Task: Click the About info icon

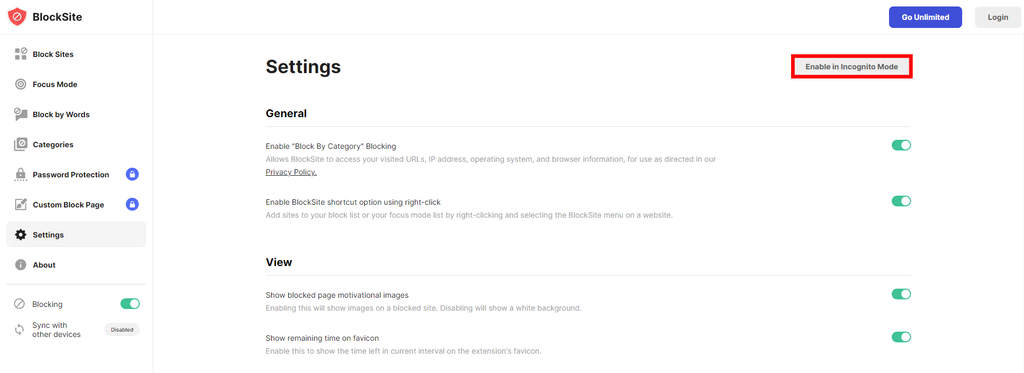Action: 20,265
